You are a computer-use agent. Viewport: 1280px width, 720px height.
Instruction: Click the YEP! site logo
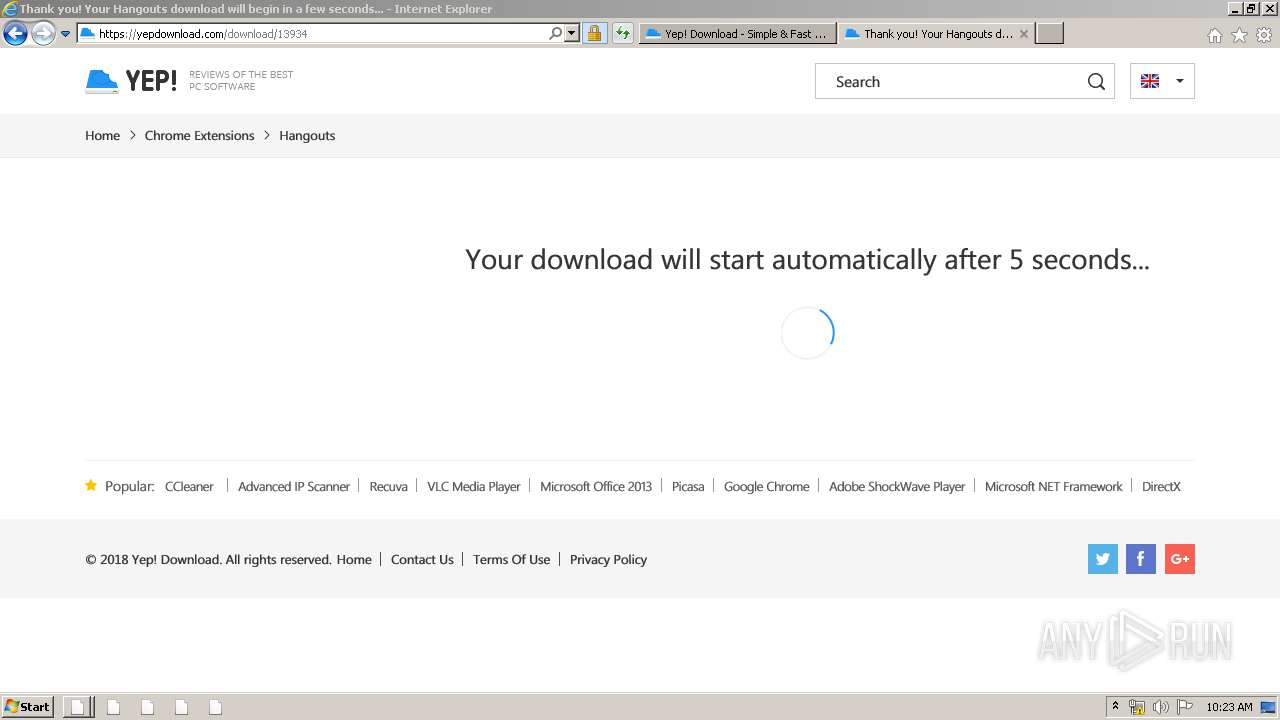(131, 81)
